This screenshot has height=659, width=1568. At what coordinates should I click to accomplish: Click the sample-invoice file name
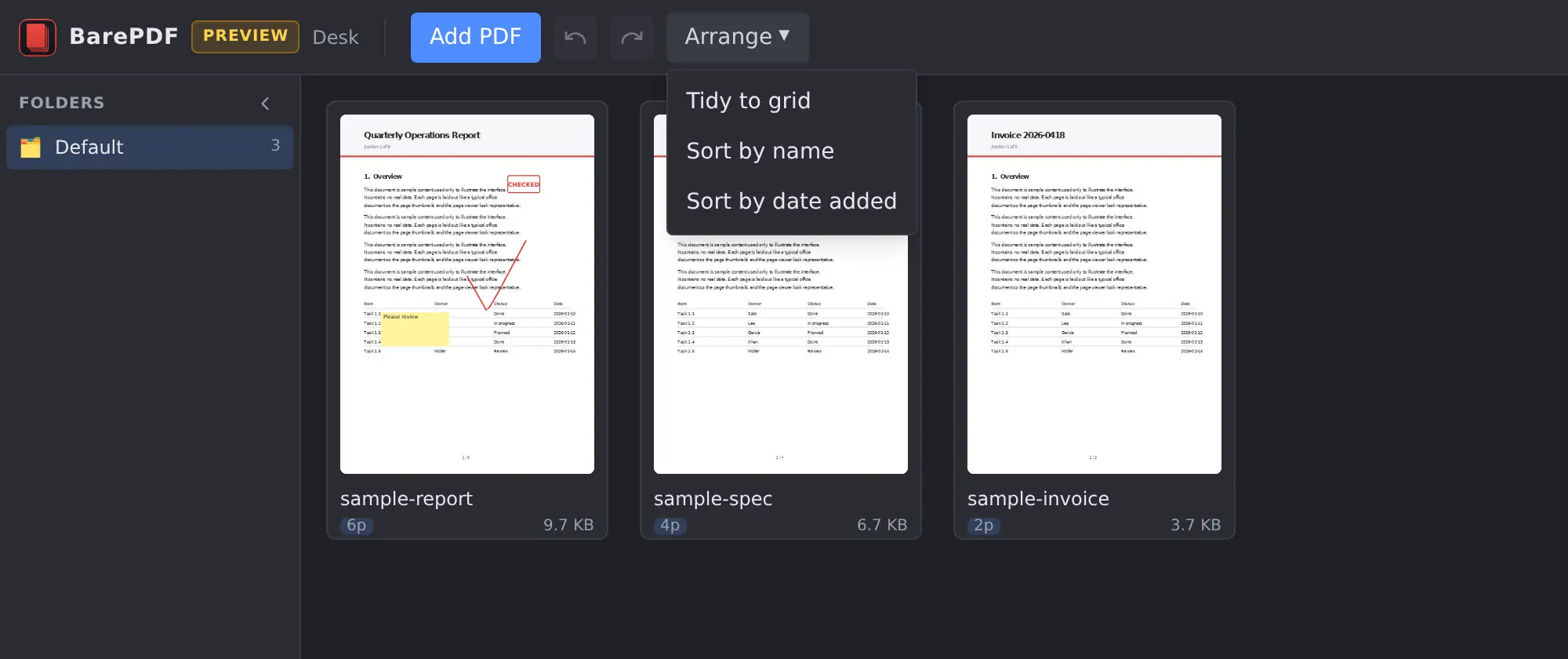1038,499
